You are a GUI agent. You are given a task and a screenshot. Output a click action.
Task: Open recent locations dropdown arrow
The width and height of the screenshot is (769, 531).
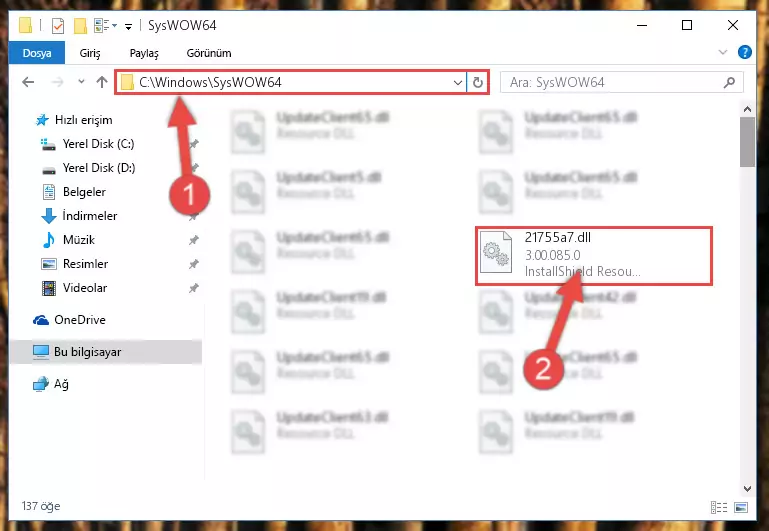click(81, 82)
